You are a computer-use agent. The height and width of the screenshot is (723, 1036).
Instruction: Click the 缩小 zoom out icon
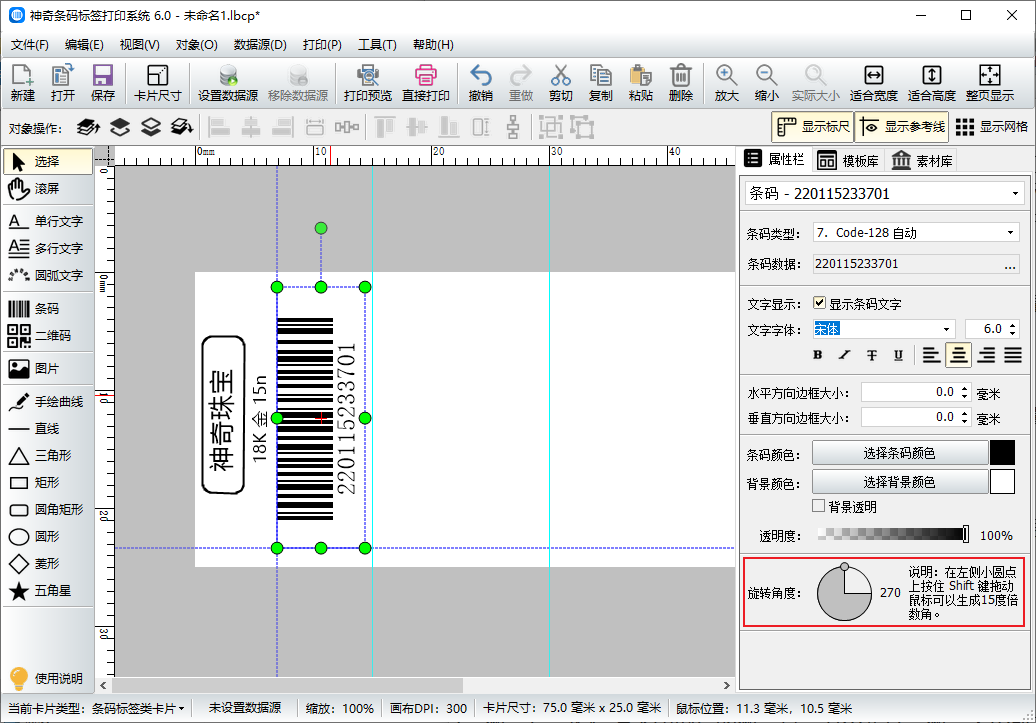click(766, 83)
